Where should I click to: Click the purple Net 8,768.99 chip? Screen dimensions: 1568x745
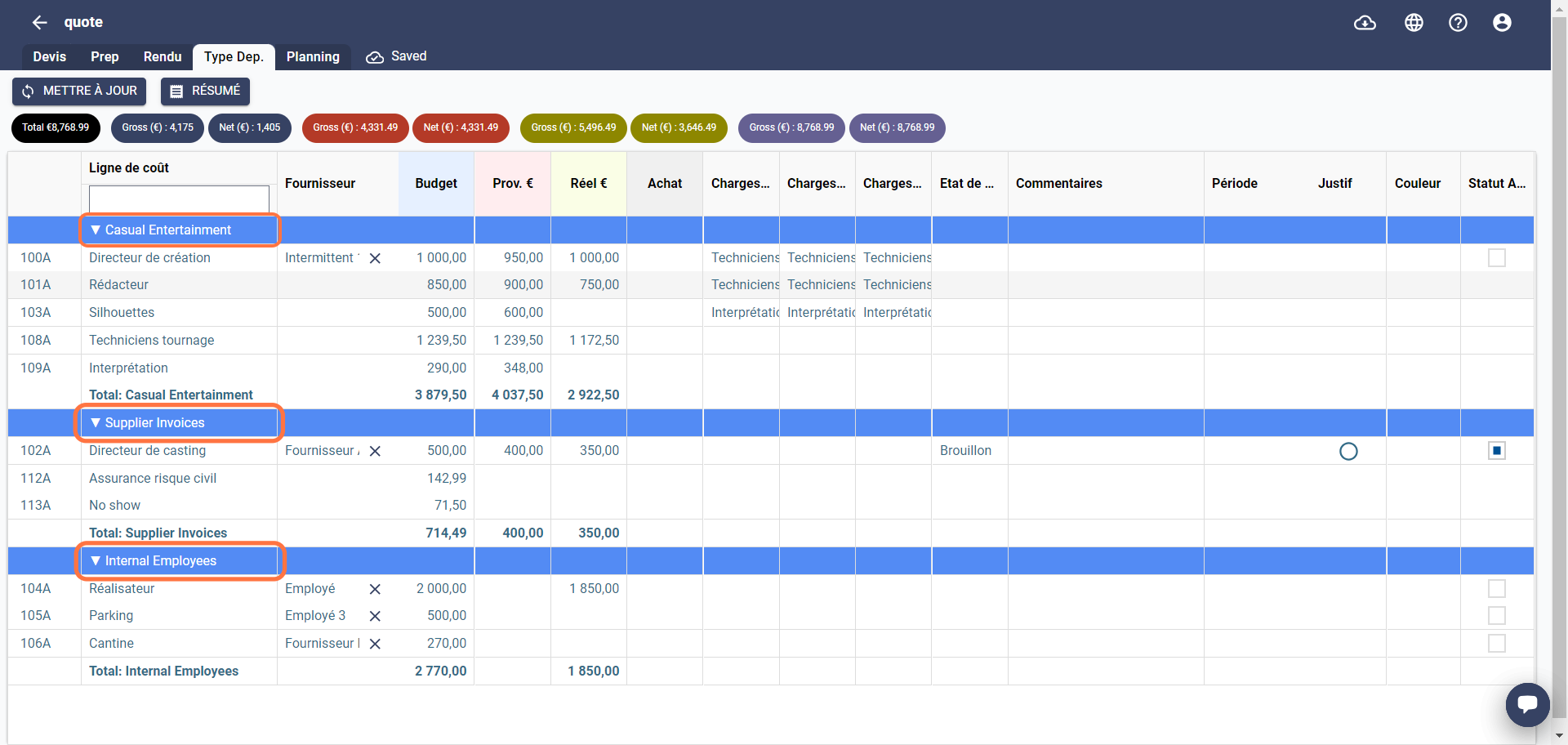(x=897, y=127)
